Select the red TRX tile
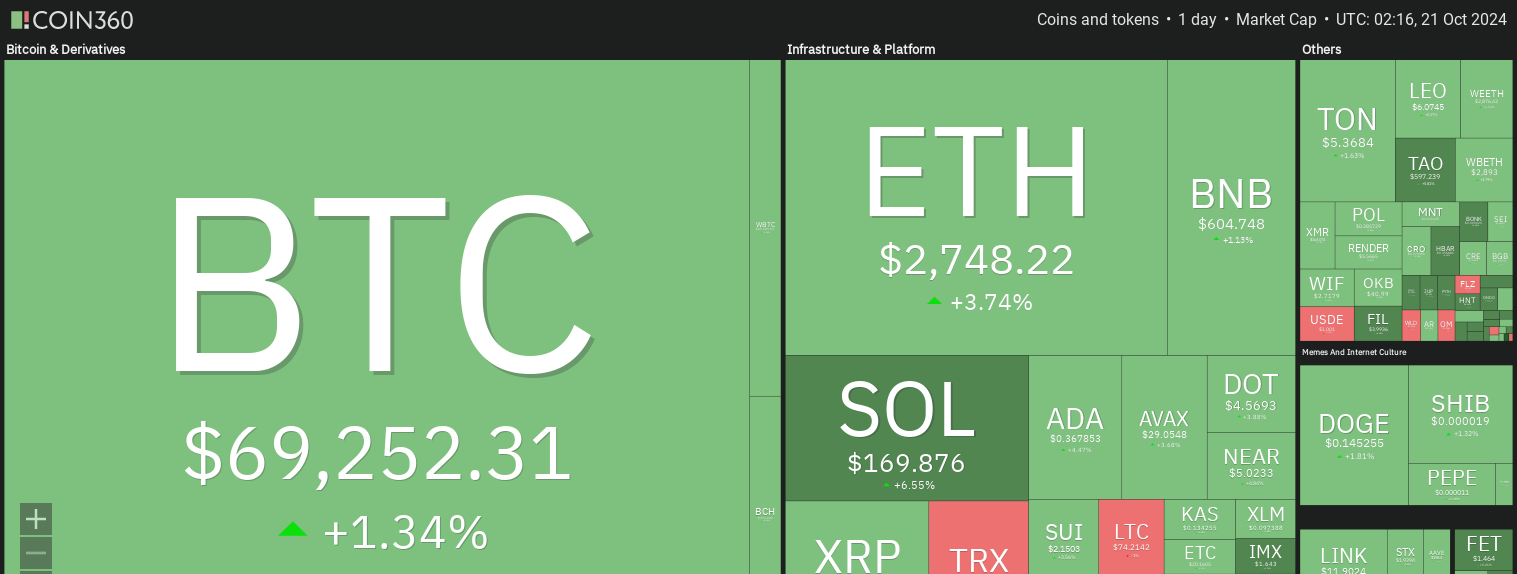The width and height of the screenshot is (1517, 574). 978,540
